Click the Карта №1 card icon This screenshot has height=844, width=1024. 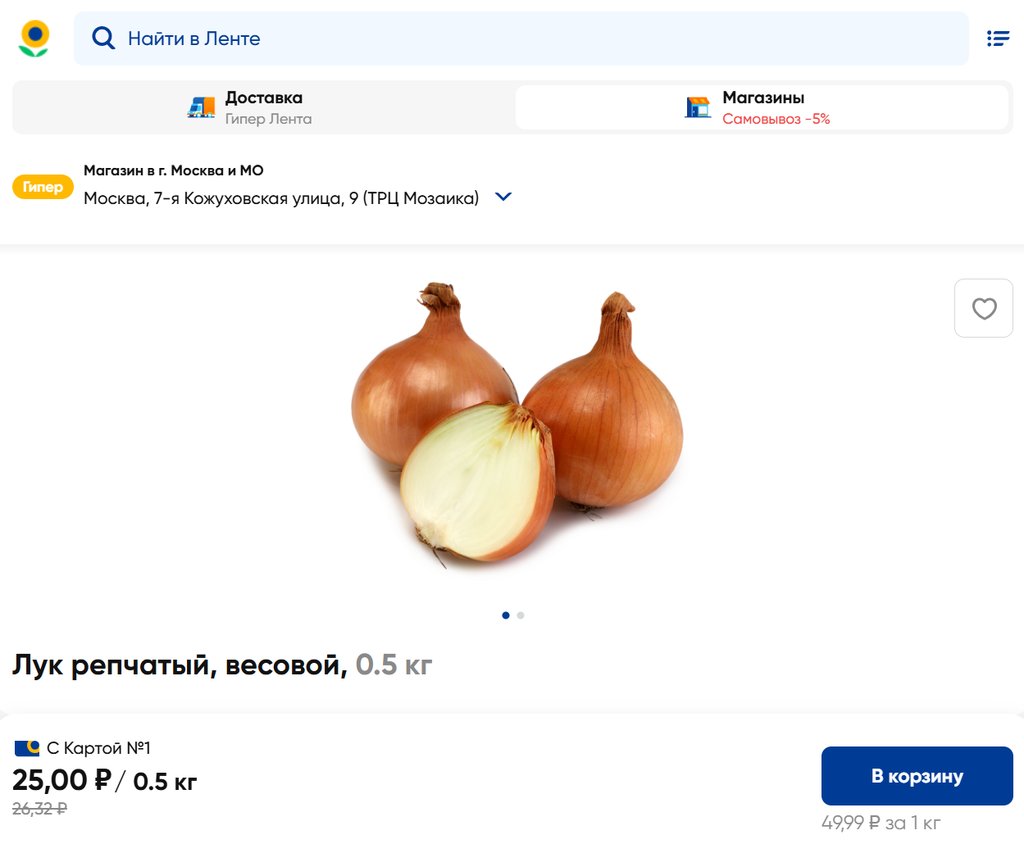click(x=27, y=748)
